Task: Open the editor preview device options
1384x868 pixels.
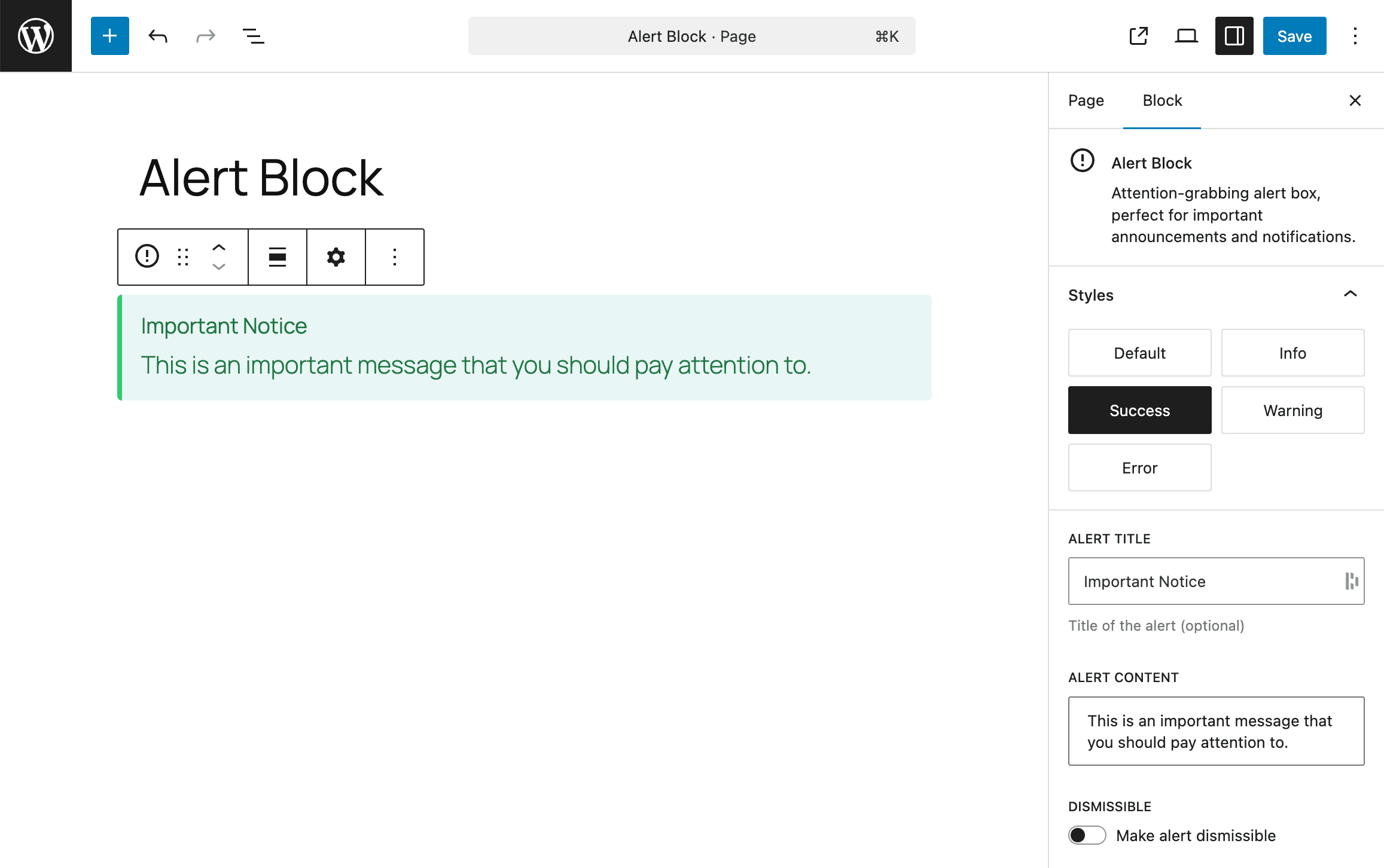Action: pyautogui.click(x=1186, y=36)
